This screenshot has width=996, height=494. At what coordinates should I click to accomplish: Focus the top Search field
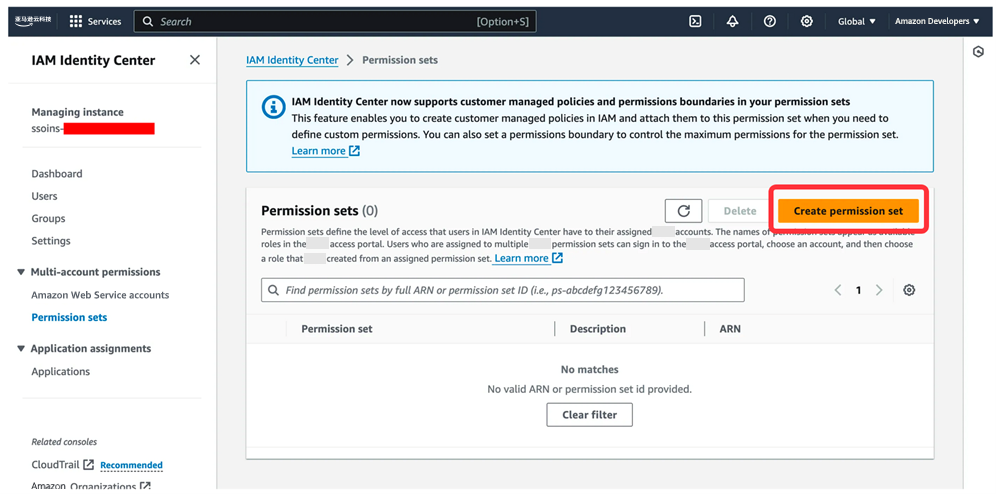(335, 22)
